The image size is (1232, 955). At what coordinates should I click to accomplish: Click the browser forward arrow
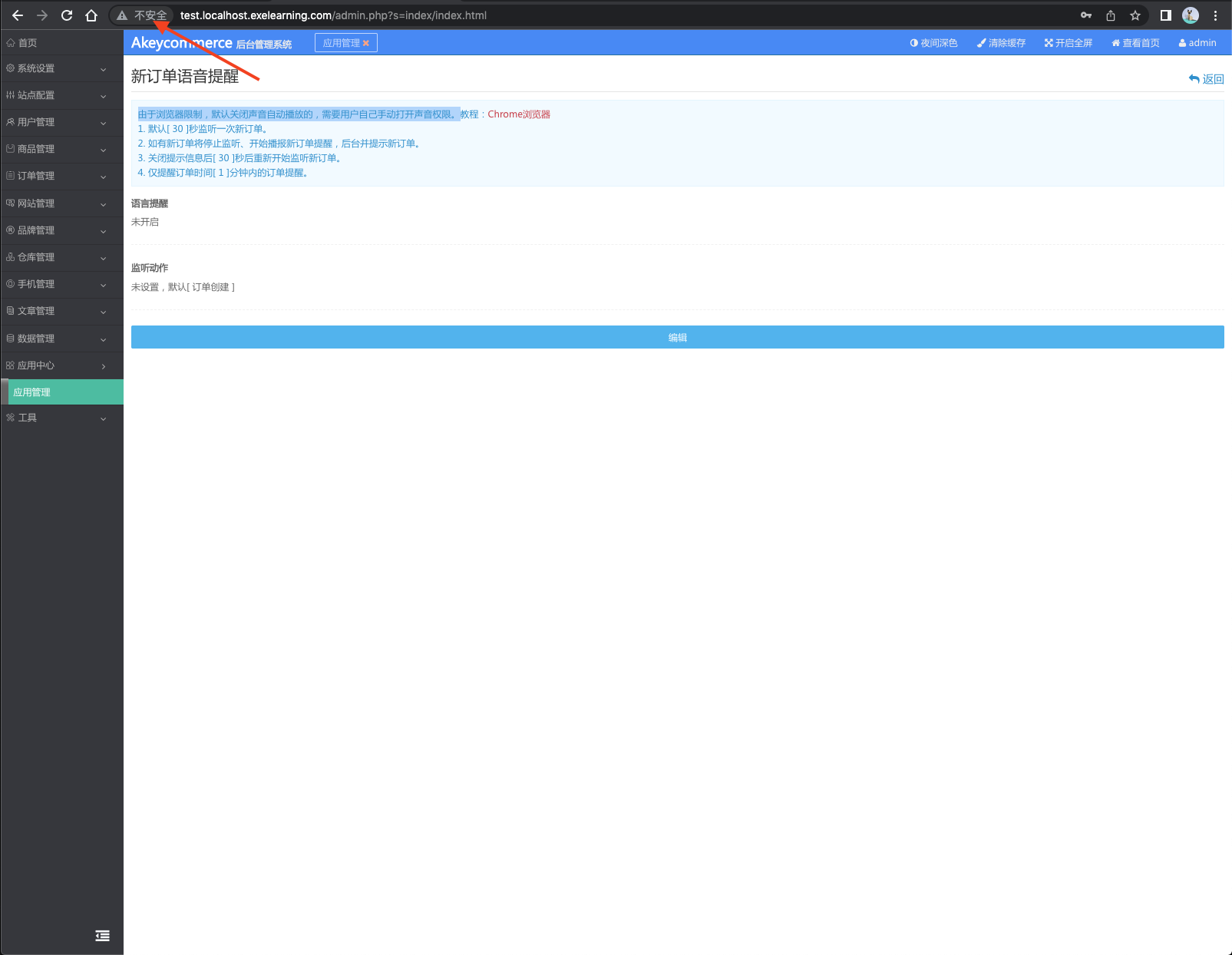[42, 15]
